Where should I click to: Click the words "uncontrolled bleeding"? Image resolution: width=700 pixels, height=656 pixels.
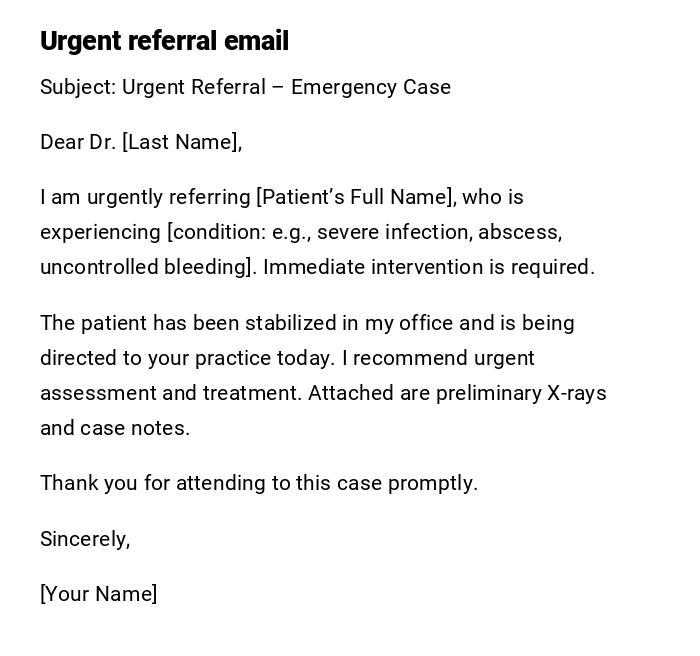coord(143,267)
